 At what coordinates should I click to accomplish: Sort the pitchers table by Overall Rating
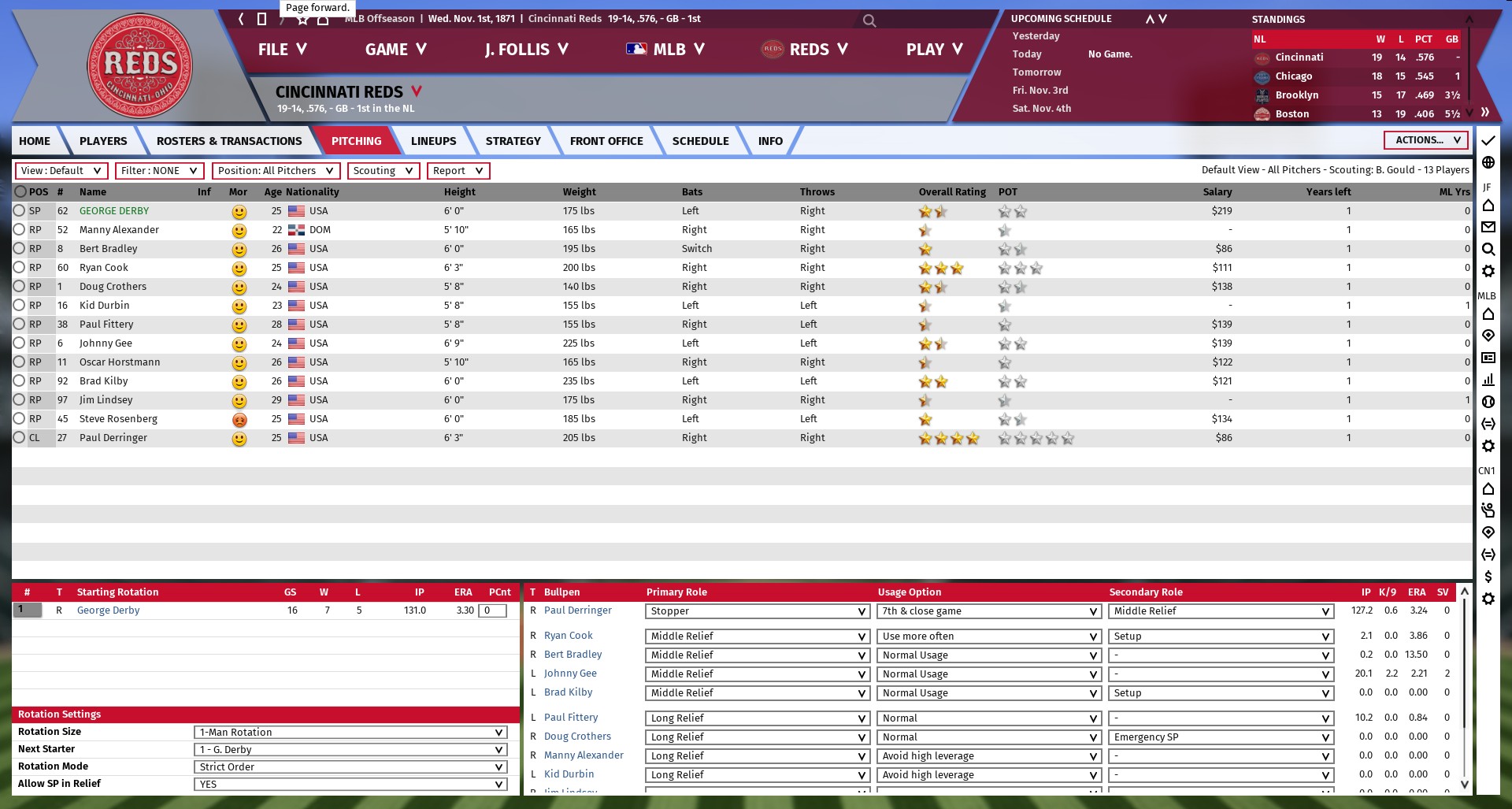(x=952, y=191)
